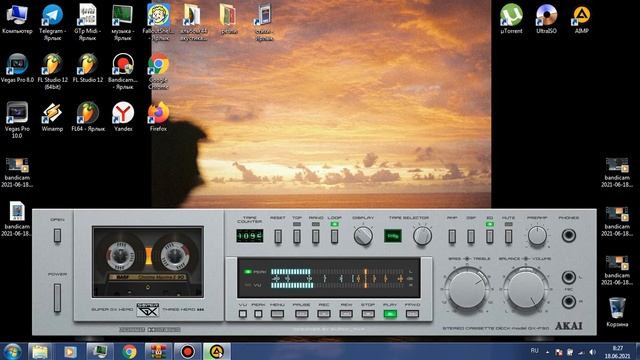Click the RESET tape counter switch

click(278, 236)
